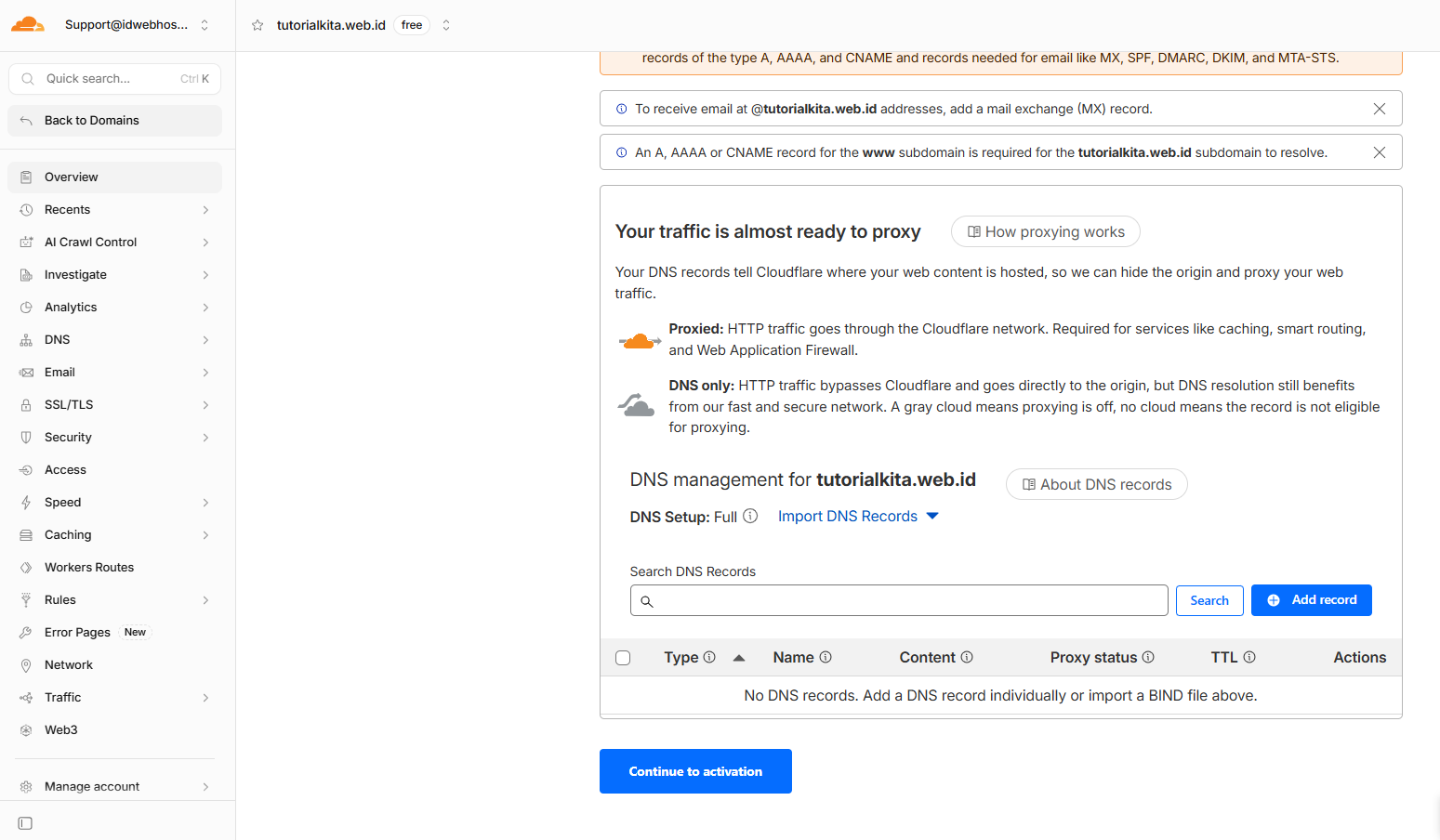Sort records by Type arrow
The height and width of the screenshot is (840, 1440).
tap(739, 658)
